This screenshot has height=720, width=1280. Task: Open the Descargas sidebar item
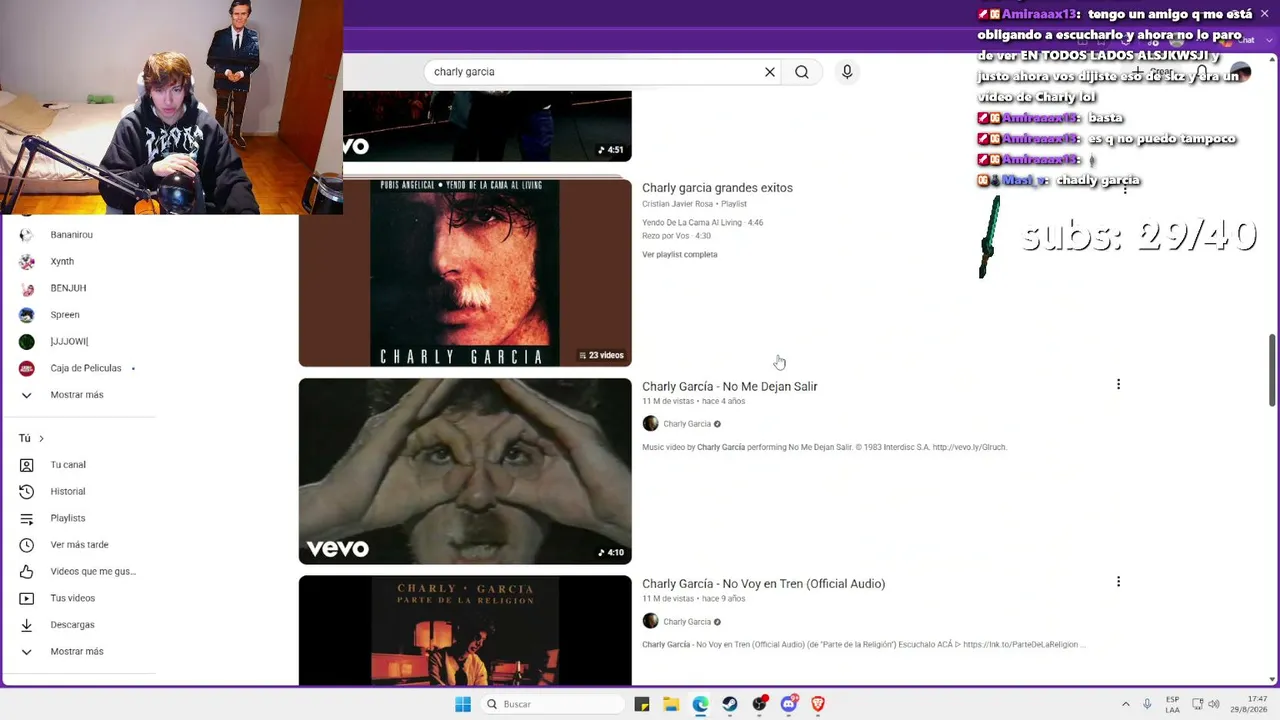click(72, 625)
